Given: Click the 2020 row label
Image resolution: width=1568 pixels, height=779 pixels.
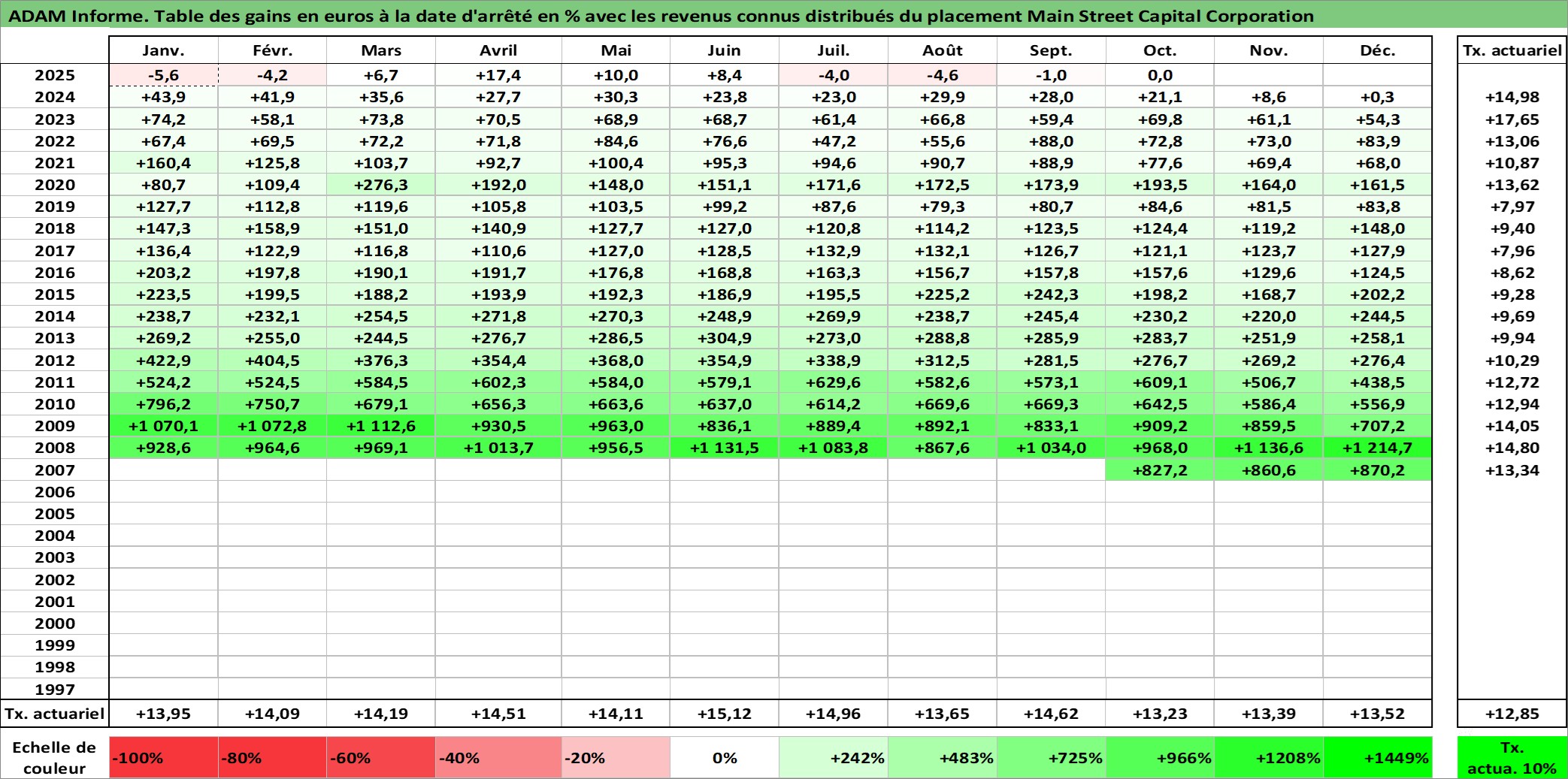Looking at the screenshot, I should click(55, 185).
